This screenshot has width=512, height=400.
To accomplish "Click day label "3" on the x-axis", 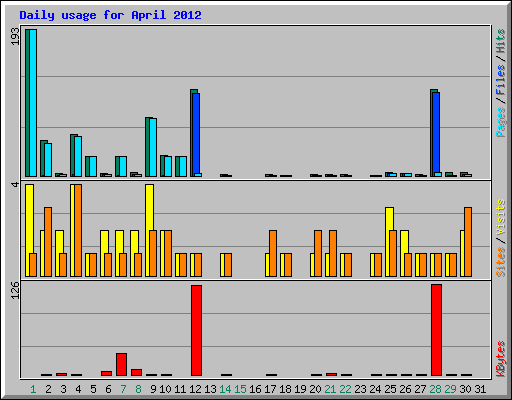I will 63,389.
